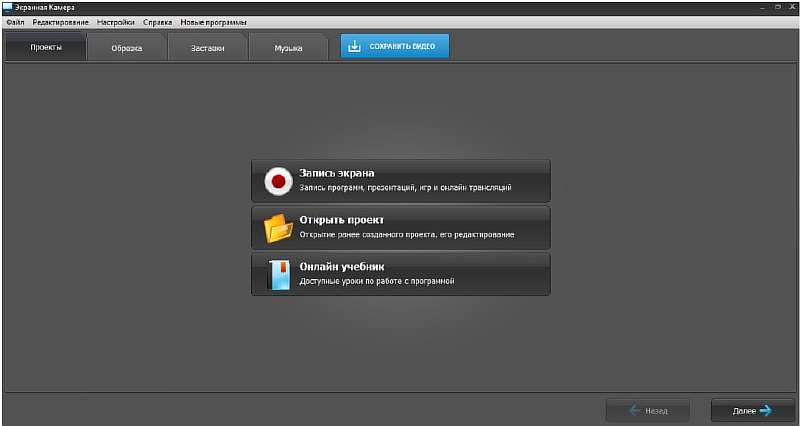The height and width of the screenshot is (426, 800).
Task: Go to the Заставки tab
Action: tap(207, 48)
